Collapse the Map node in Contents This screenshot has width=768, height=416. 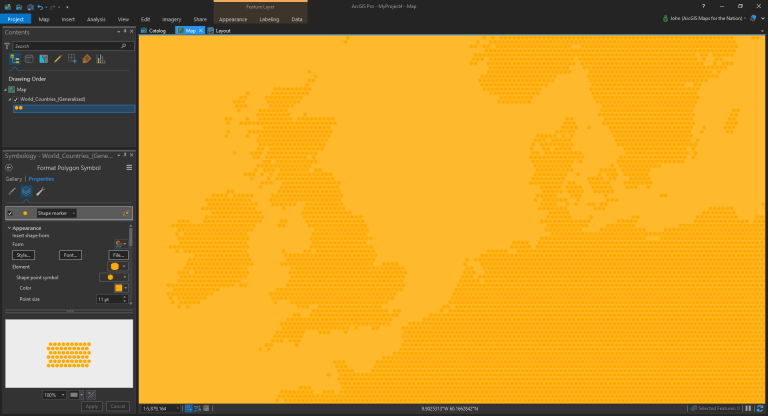coord(5,90)
